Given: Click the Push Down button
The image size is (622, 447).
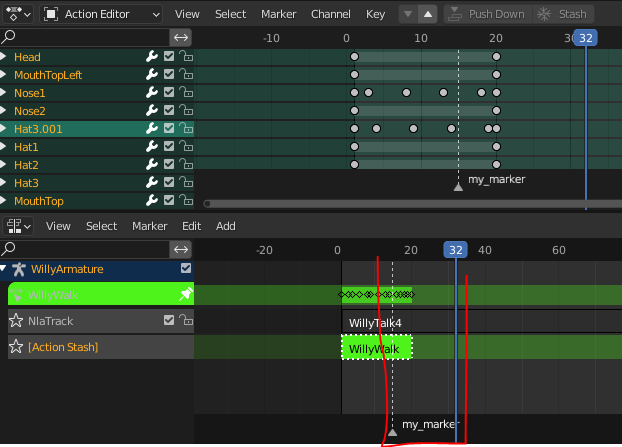Looking at the screenshot, I should pos(488,14).
